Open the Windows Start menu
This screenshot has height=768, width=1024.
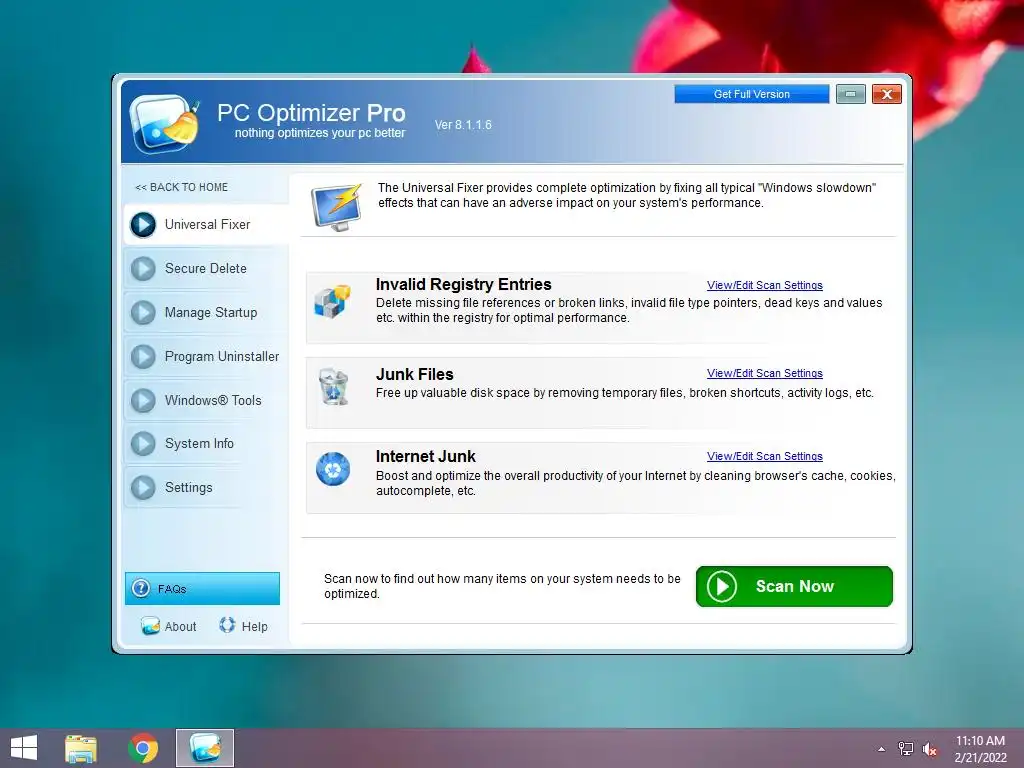[x=24, y=748]
